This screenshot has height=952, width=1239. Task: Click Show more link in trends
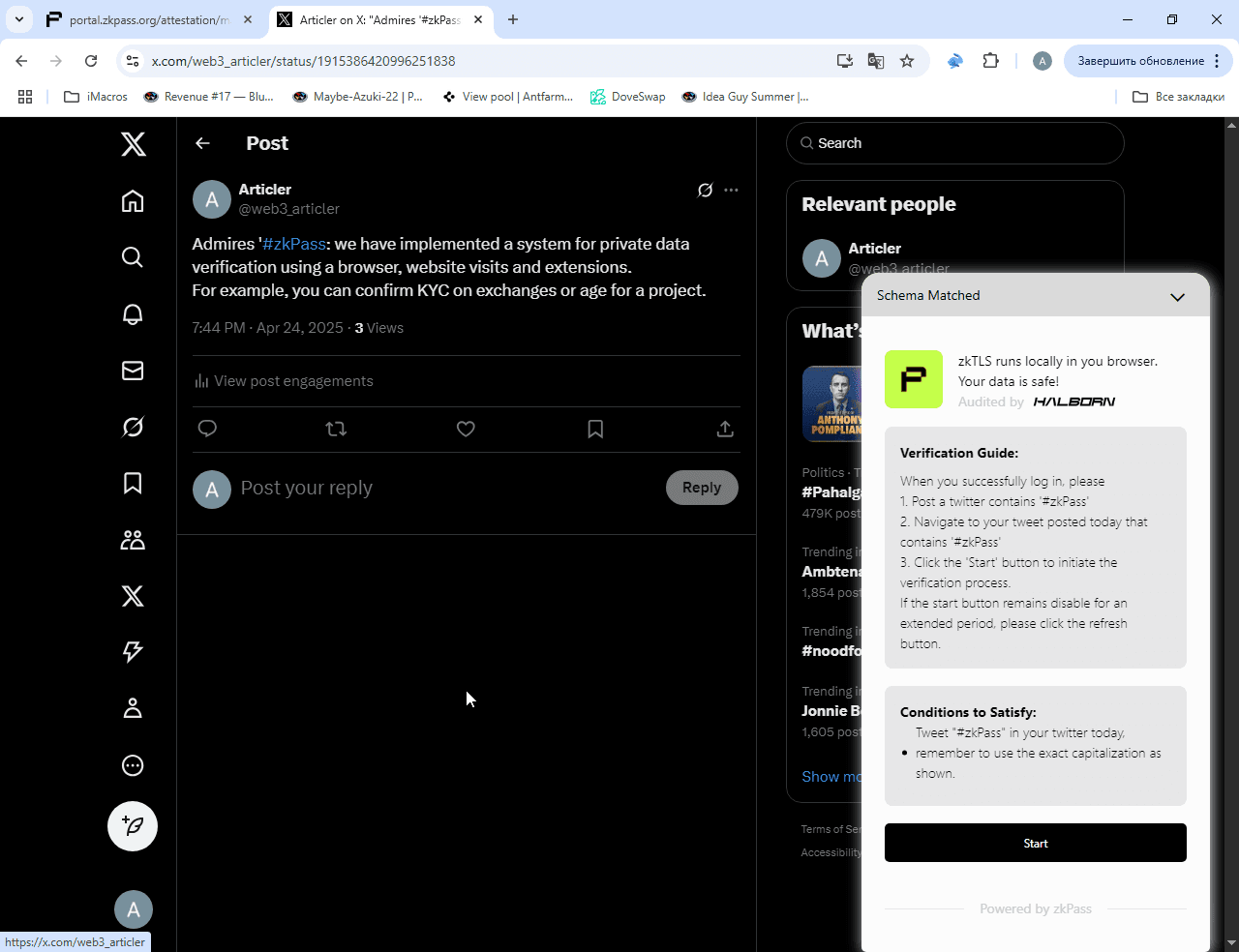pos(831,777)
